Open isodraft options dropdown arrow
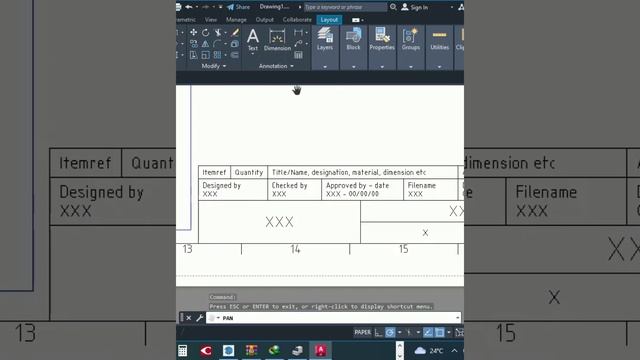Image resolution: width=640 pixels, height=360 pixels. coord(418,333)
